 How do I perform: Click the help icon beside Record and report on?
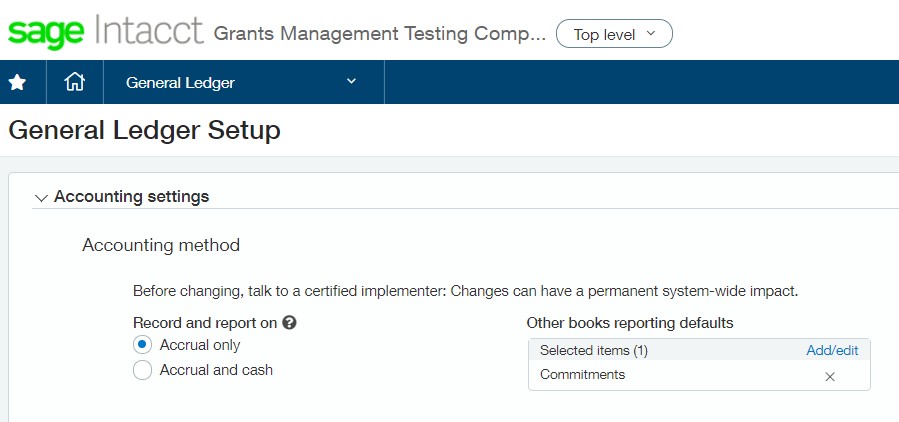290,323
